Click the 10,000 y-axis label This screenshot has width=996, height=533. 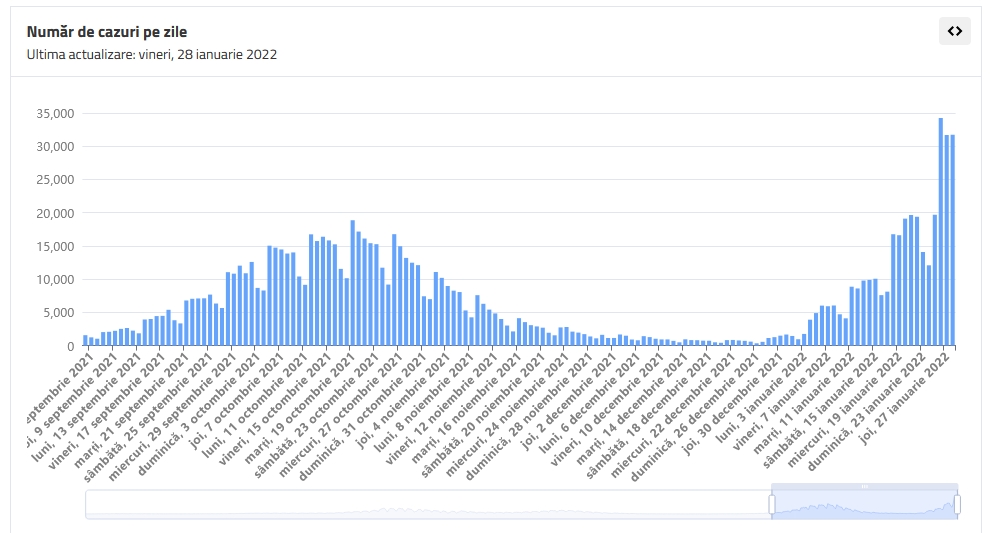pyautogui.click(x=55, y=279)
